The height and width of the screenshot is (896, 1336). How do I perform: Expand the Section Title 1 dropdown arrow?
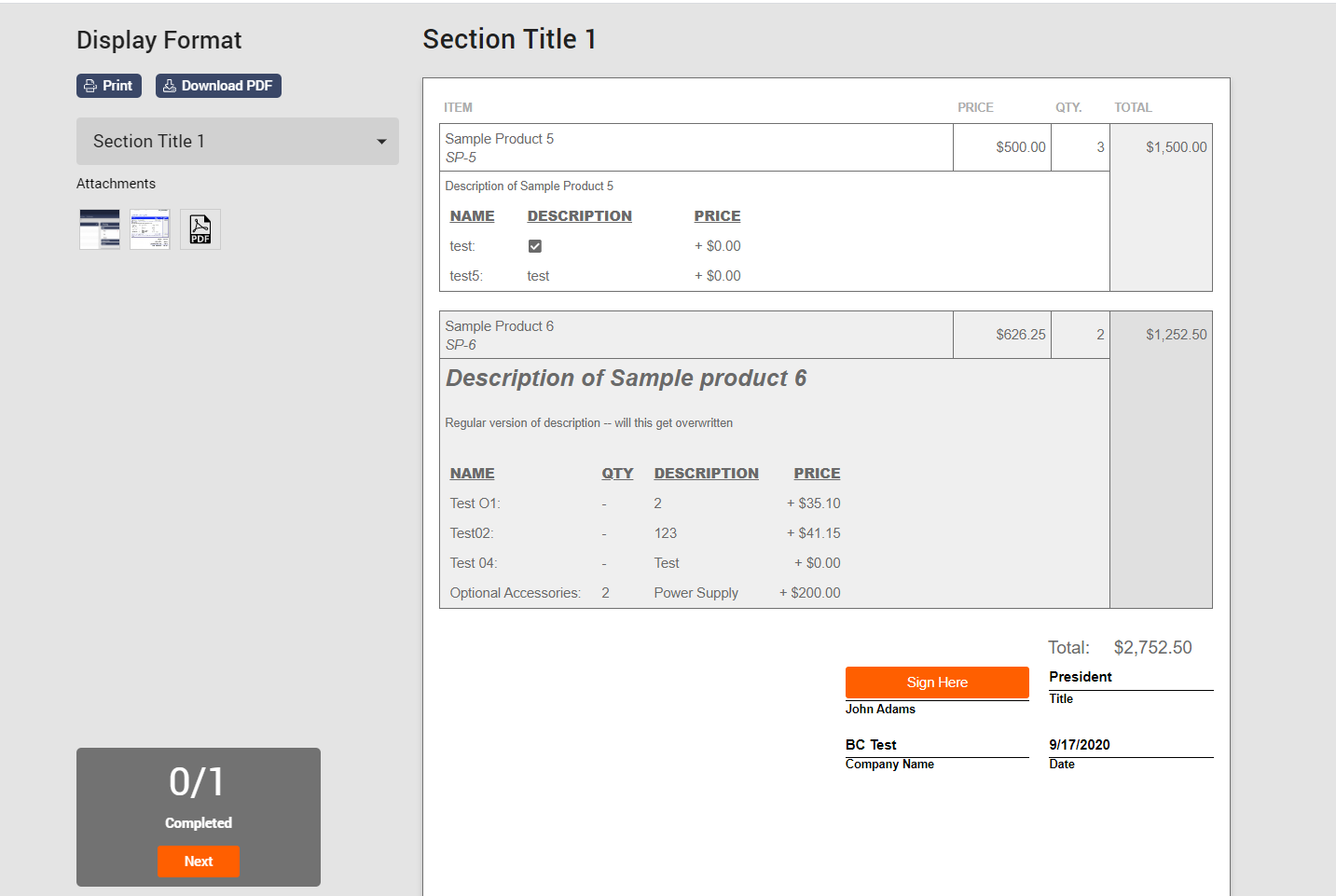tap(381, 142)
